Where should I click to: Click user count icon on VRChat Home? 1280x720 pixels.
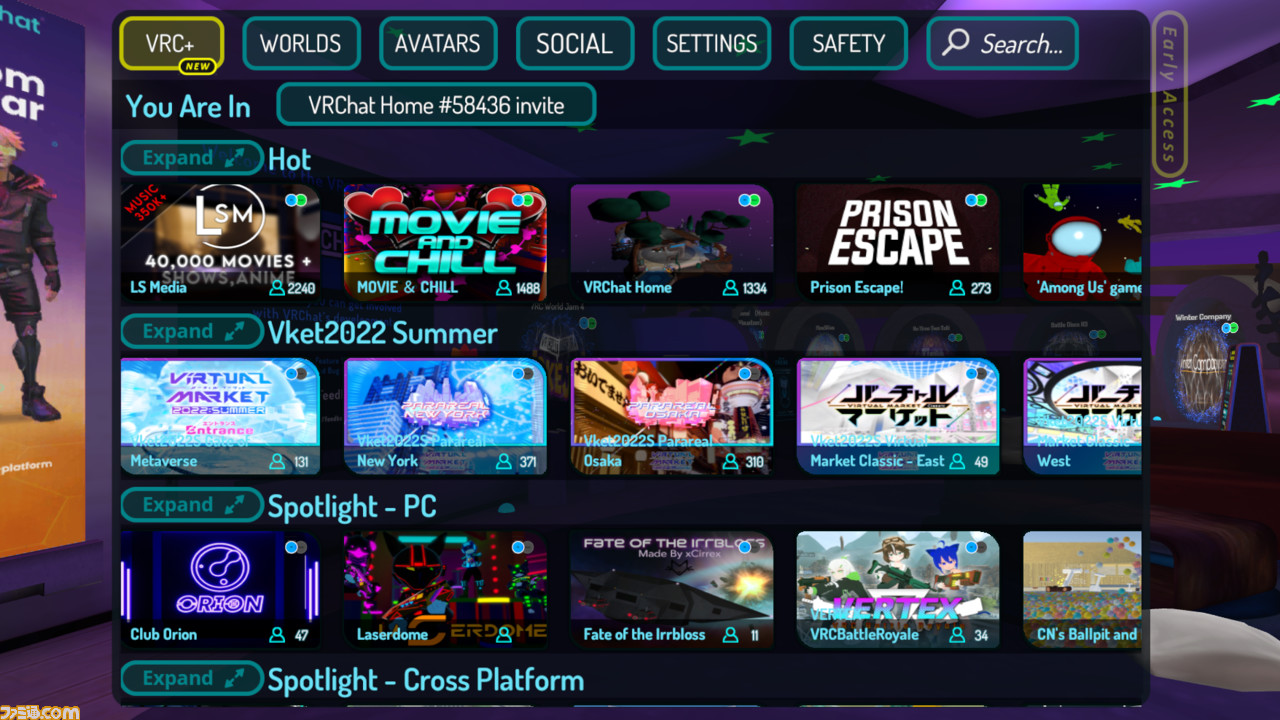(730, 288)
